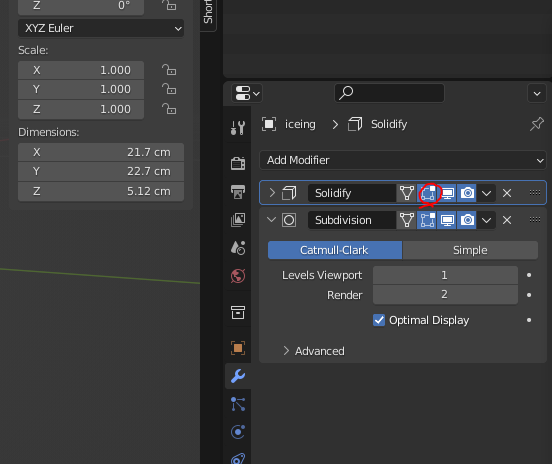Click Dimensions Z 5.12 cm field
Screen dimensions: 552x464
(101, 191)
